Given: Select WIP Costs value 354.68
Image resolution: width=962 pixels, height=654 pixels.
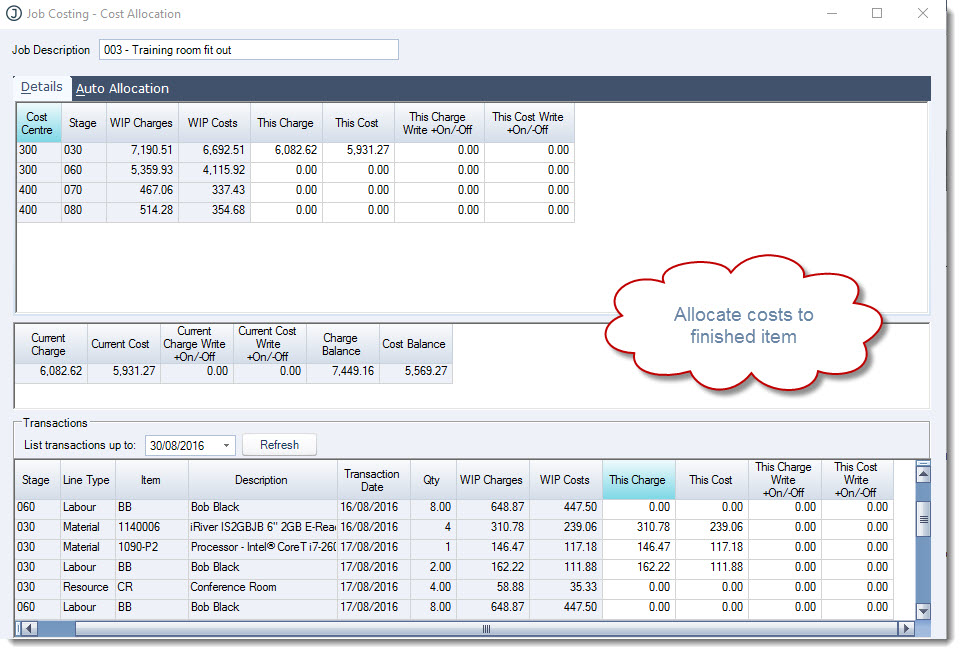Looking at the screenshot, I should [214, 210].
